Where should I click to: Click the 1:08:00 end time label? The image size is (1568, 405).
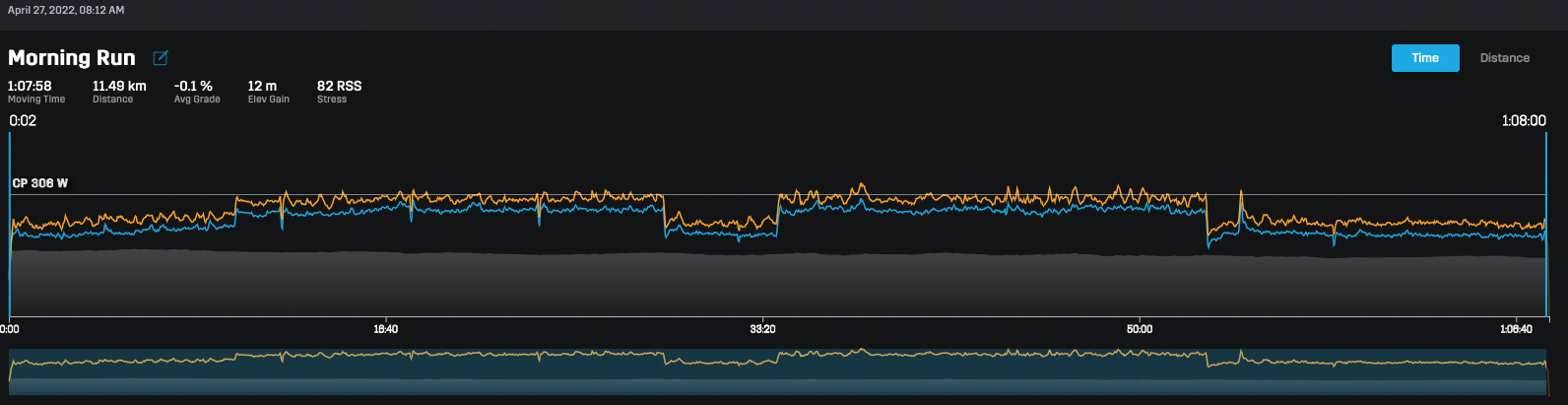tap(1523, 121)
